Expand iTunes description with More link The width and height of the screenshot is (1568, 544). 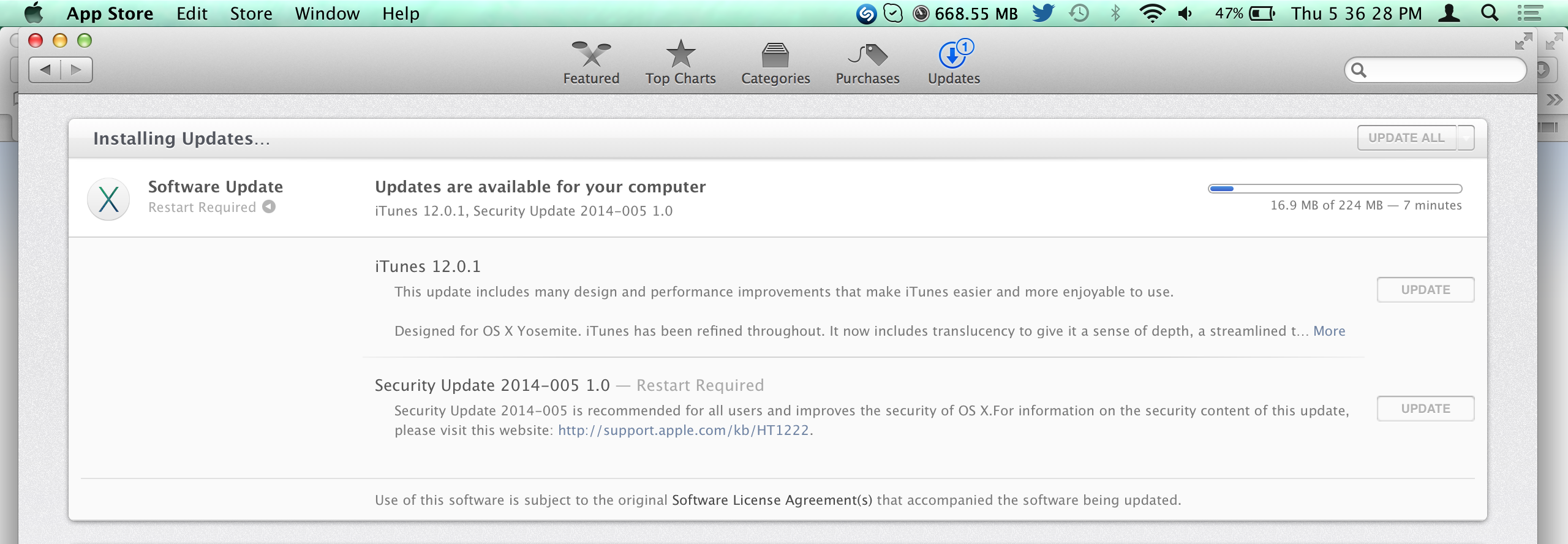tap(1329, 331)
